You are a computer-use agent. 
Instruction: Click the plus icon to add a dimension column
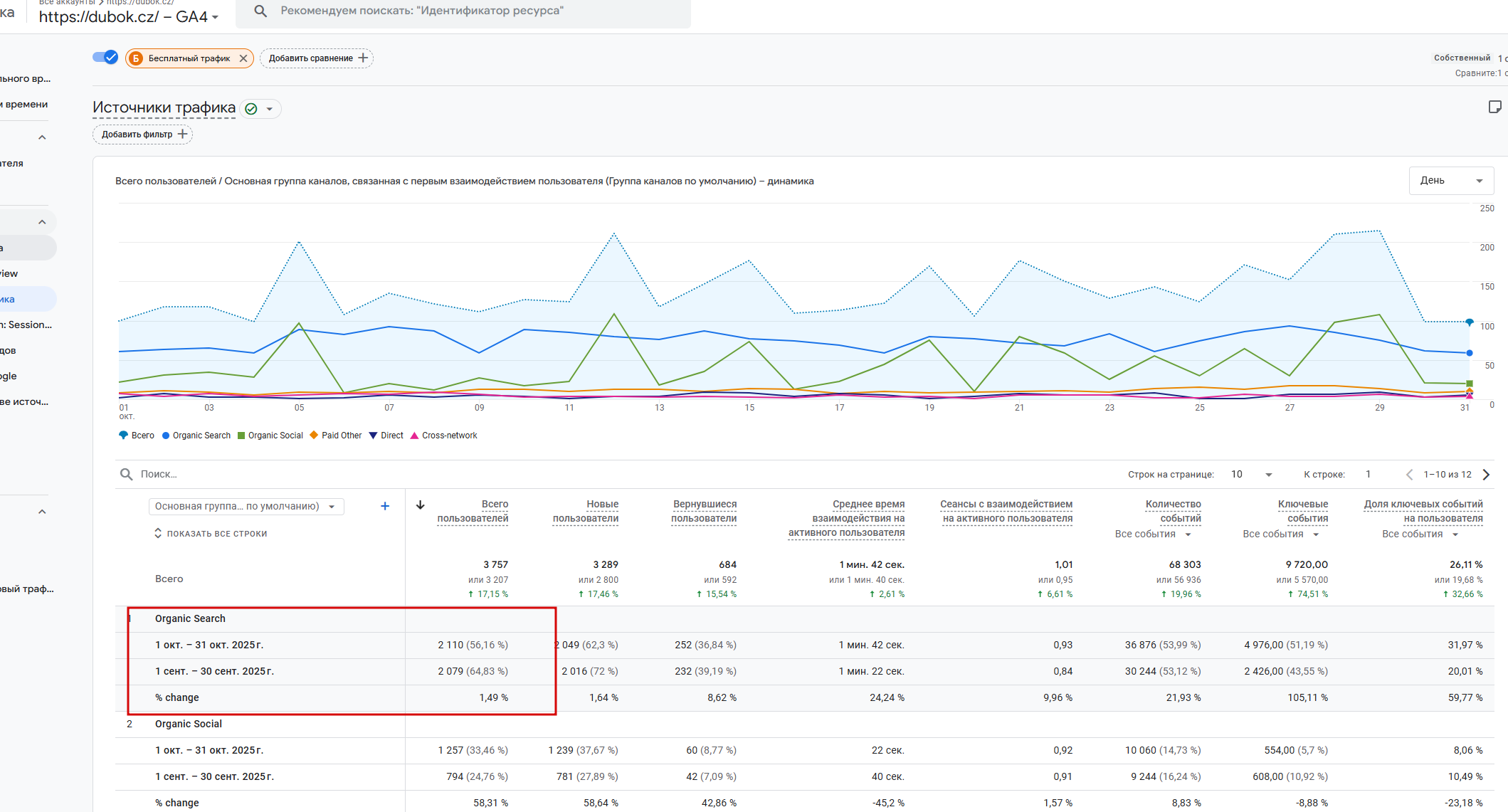(x=385, y=506)
